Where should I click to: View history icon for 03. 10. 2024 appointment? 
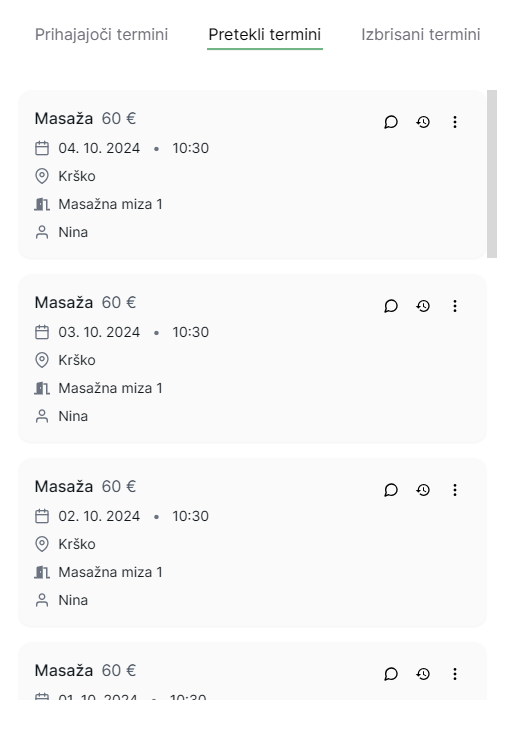click(x=423, y=306)
